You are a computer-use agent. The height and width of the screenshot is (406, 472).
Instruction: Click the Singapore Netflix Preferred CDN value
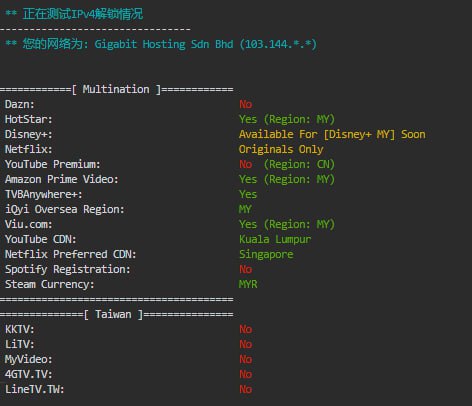tap(266, 254)
